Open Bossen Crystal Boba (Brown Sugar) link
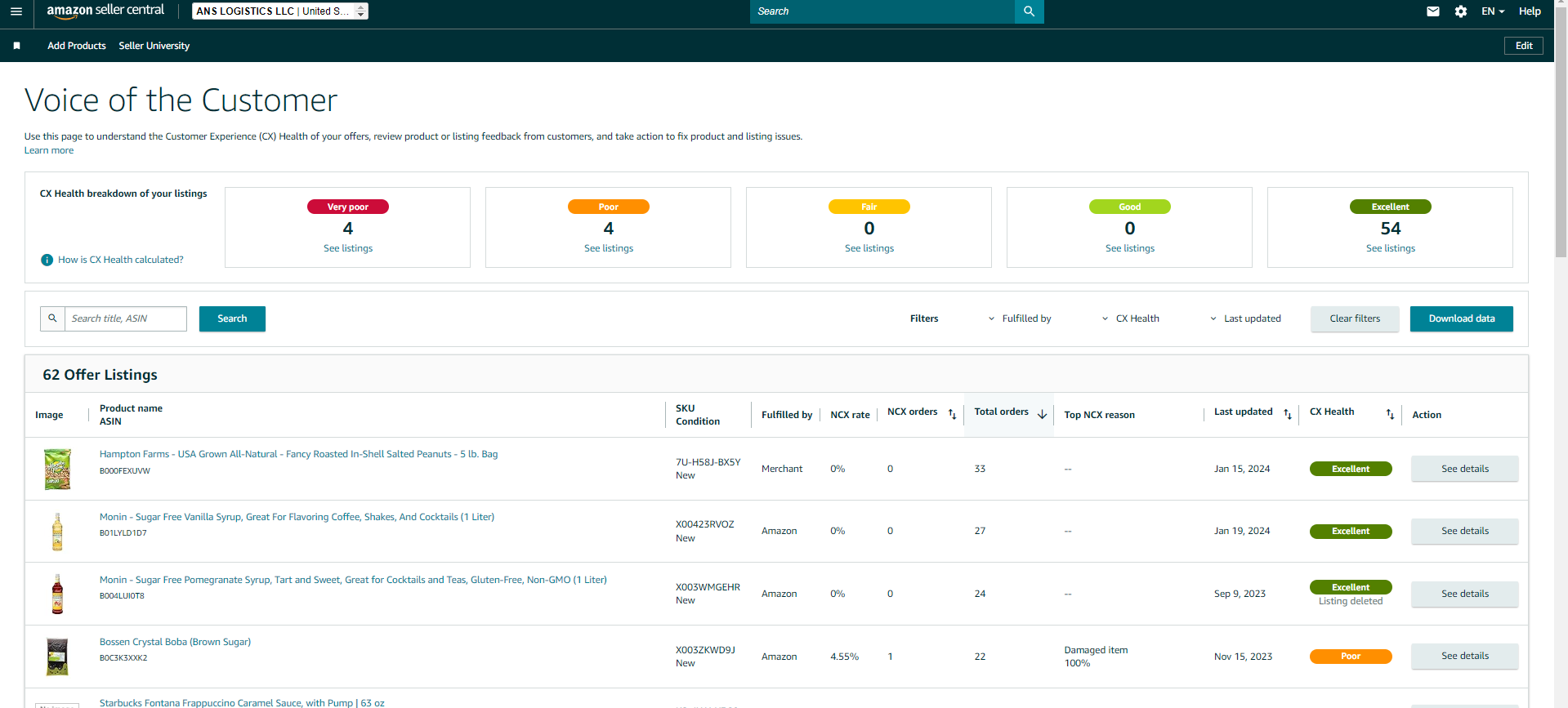Screen dimensions: 1568x708 point(175,642)
